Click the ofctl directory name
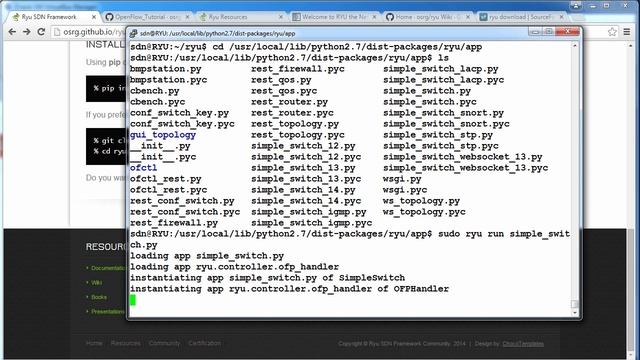 143,168
